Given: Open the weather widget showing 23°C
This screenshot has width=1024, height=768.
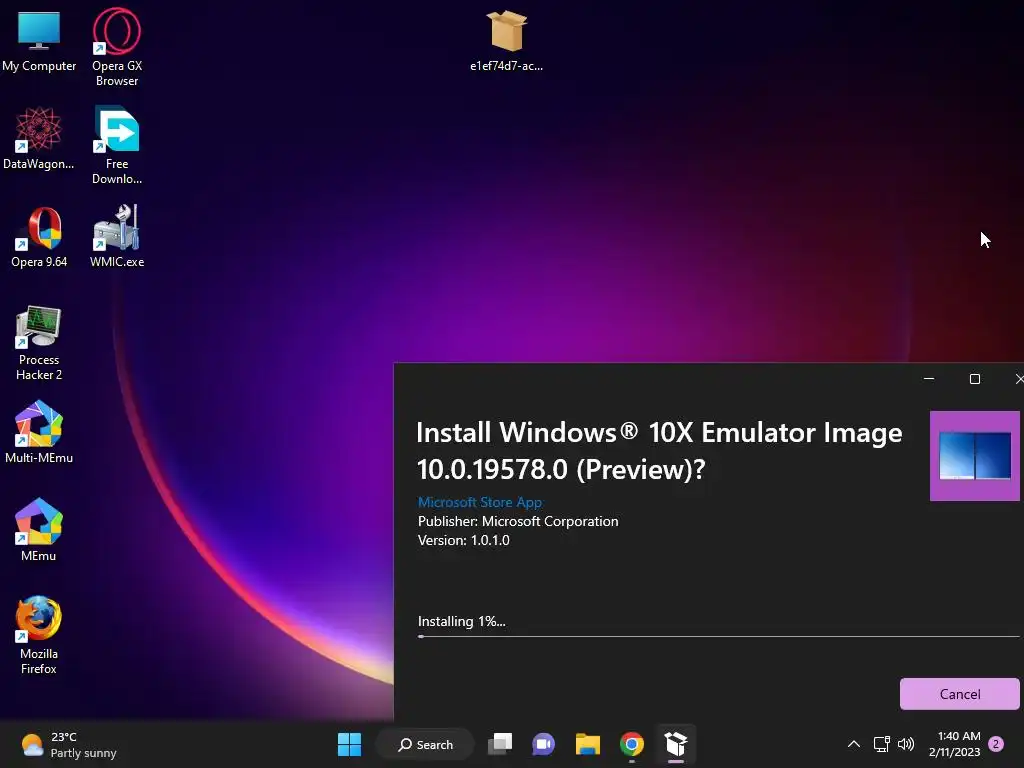Looking at the screenshot, I should click(69, 744).
